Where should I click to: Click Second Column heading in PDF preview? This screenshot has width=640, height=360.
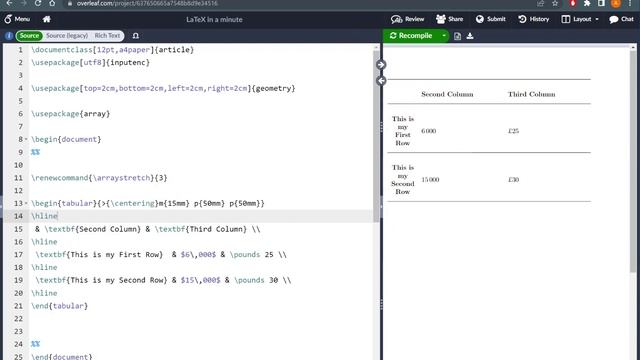447,94
